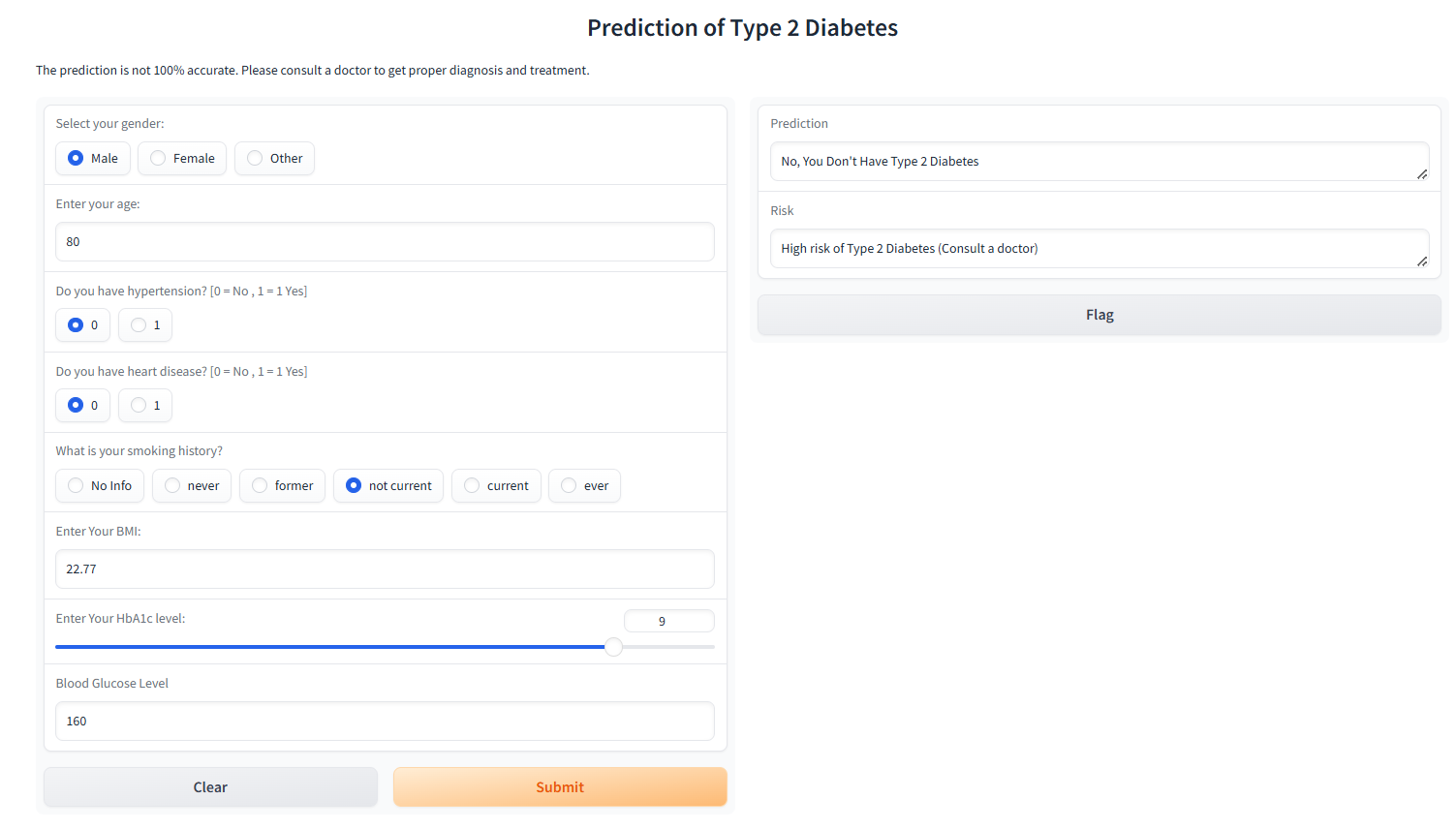This screenshot has height=830, width=1456.
Task: Choose 'No Info' smoking history
Action: click(x=76, y=486)
